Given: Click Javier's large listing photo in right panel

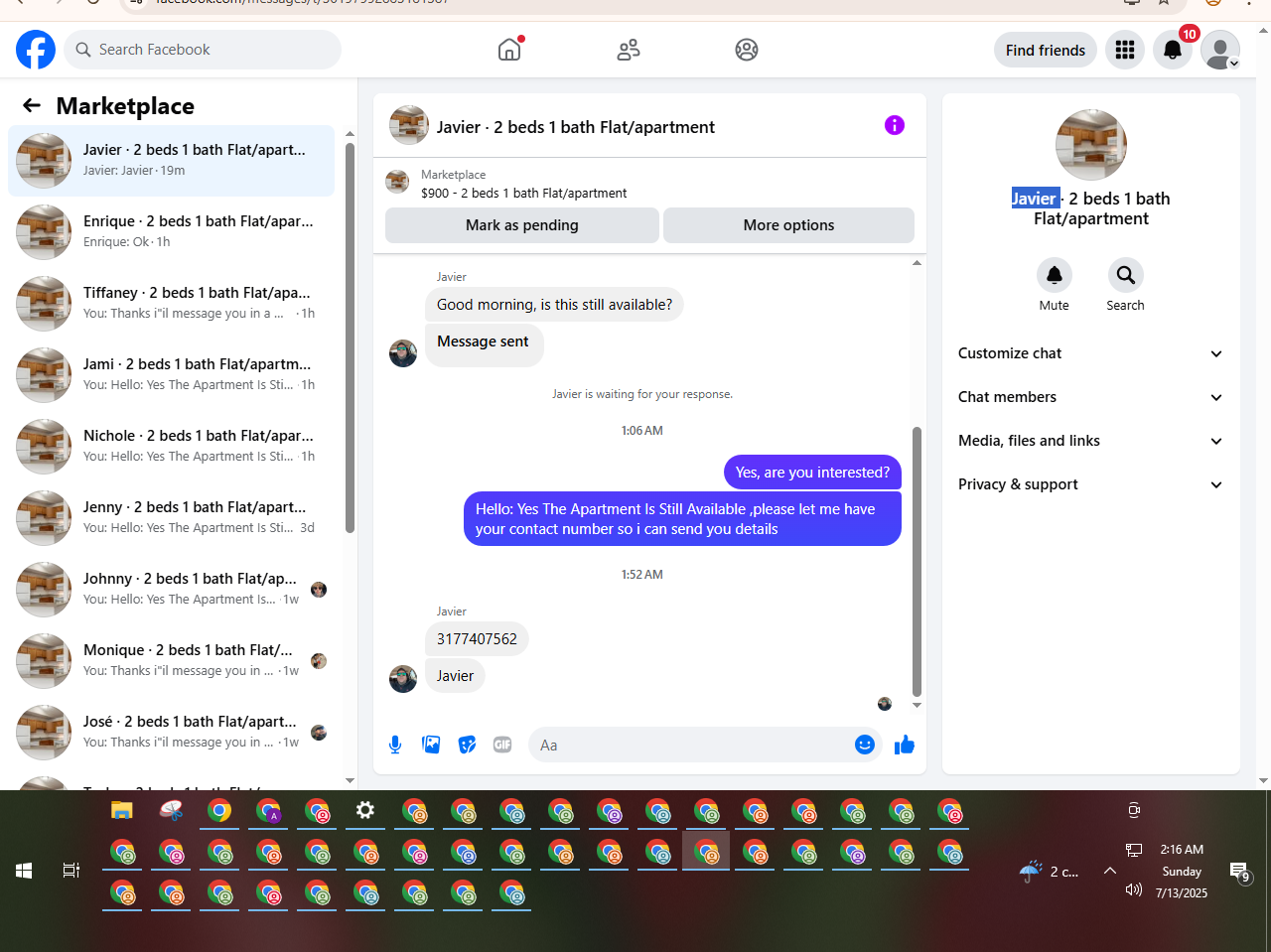Looking at the screenshot, I should [1091, 145].
